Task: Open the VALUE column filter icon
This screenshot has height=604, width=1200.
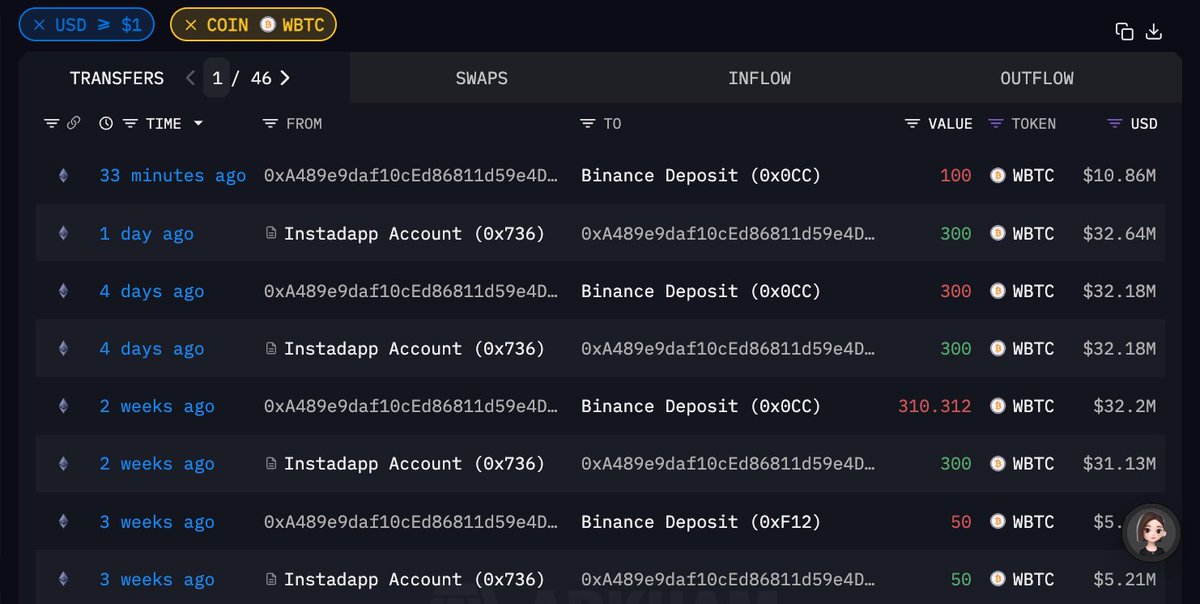Action: pos(912,123)
